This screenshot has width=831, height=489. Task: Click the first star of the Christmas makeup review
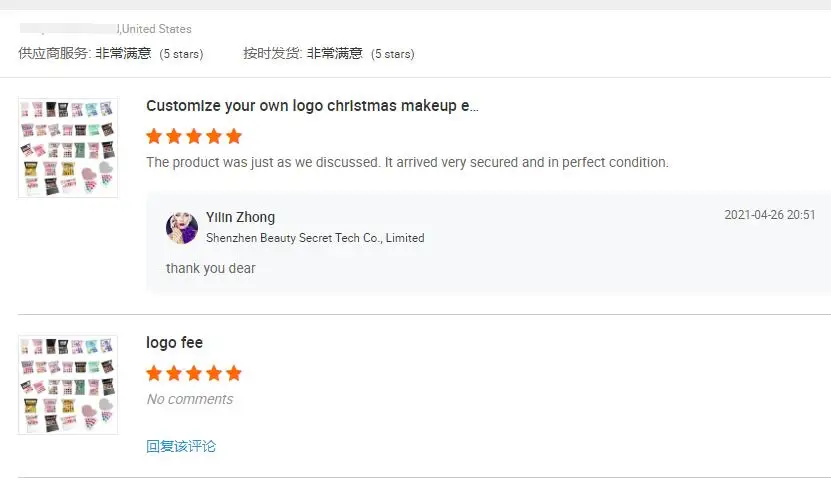point(154,136)
